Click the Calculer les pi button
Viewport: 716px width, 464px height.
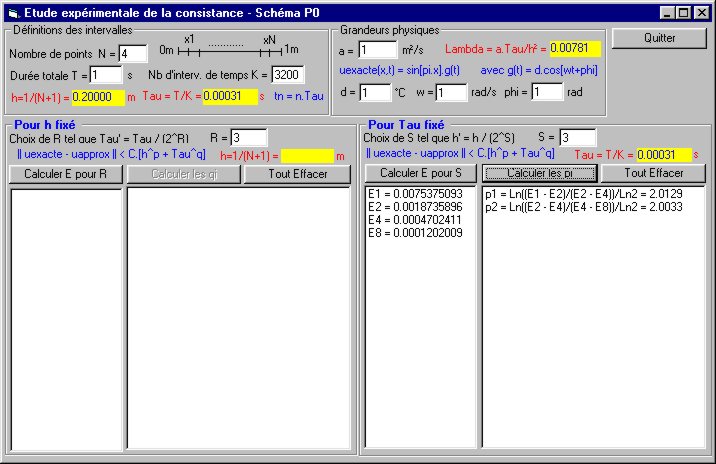[539, 173]
